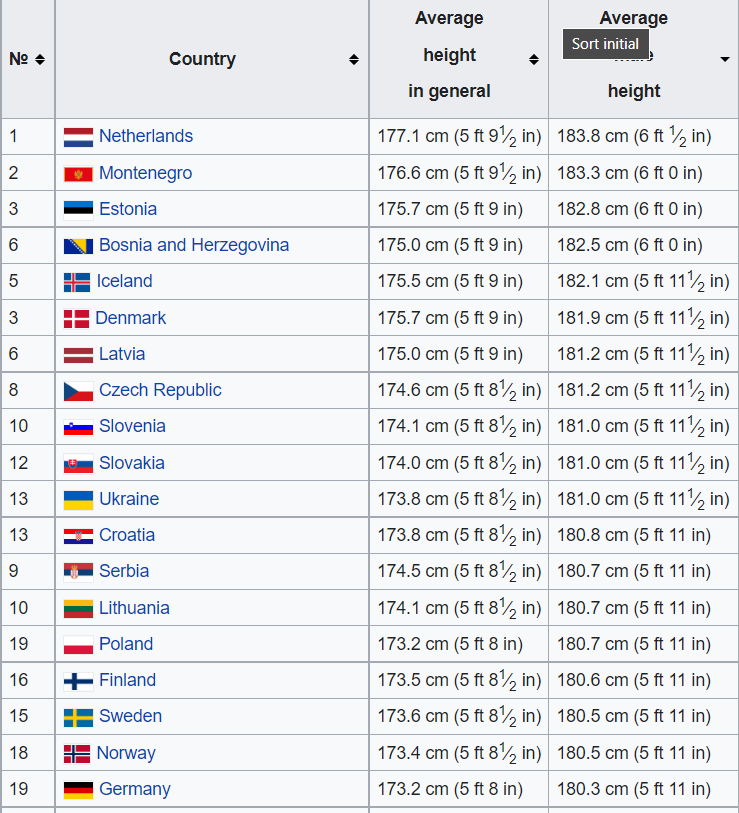Click the Montenegro flag icon

point(78,174)
